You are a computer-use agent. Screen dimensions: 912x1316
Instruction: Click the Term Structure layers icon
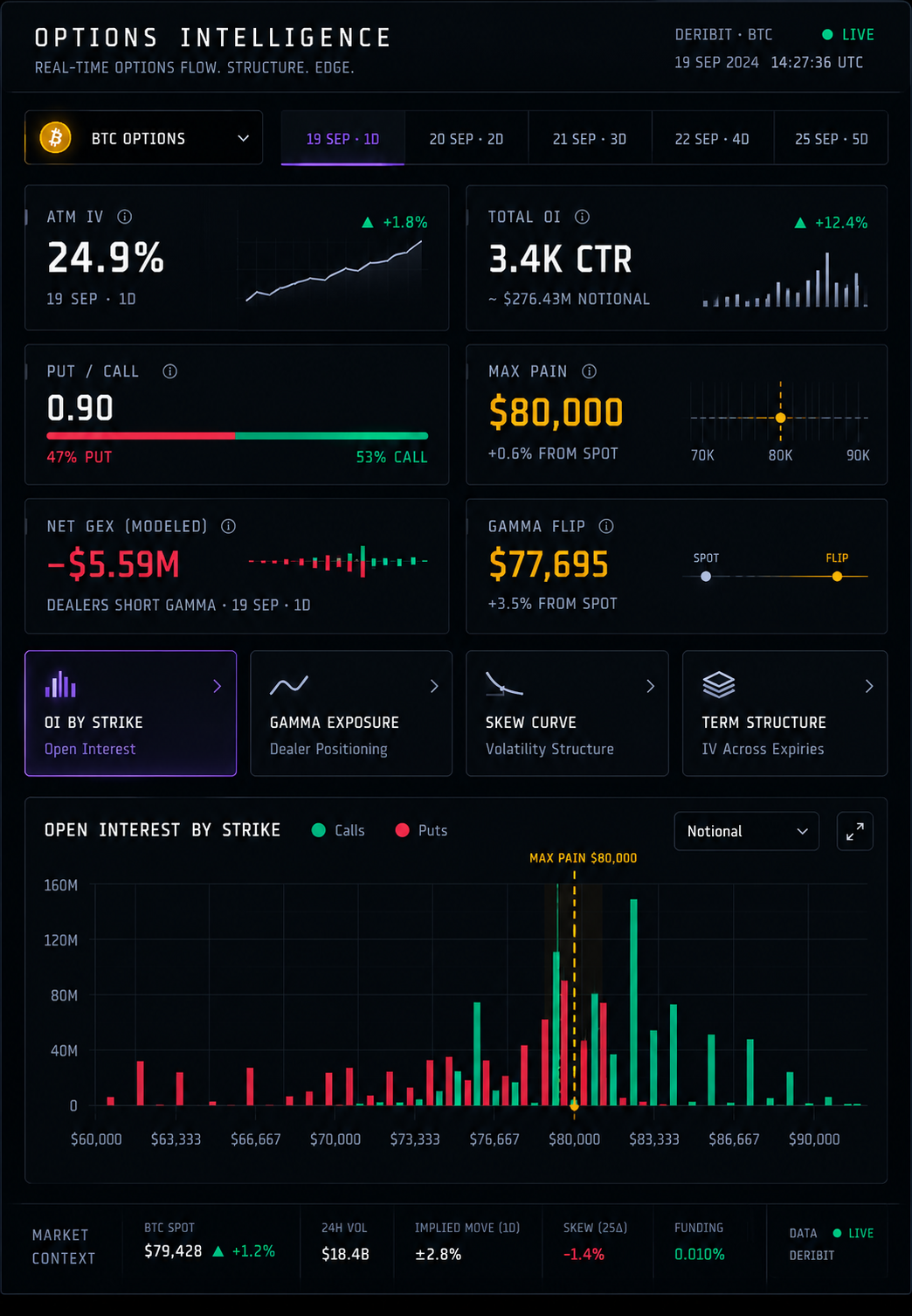(719, 684)
